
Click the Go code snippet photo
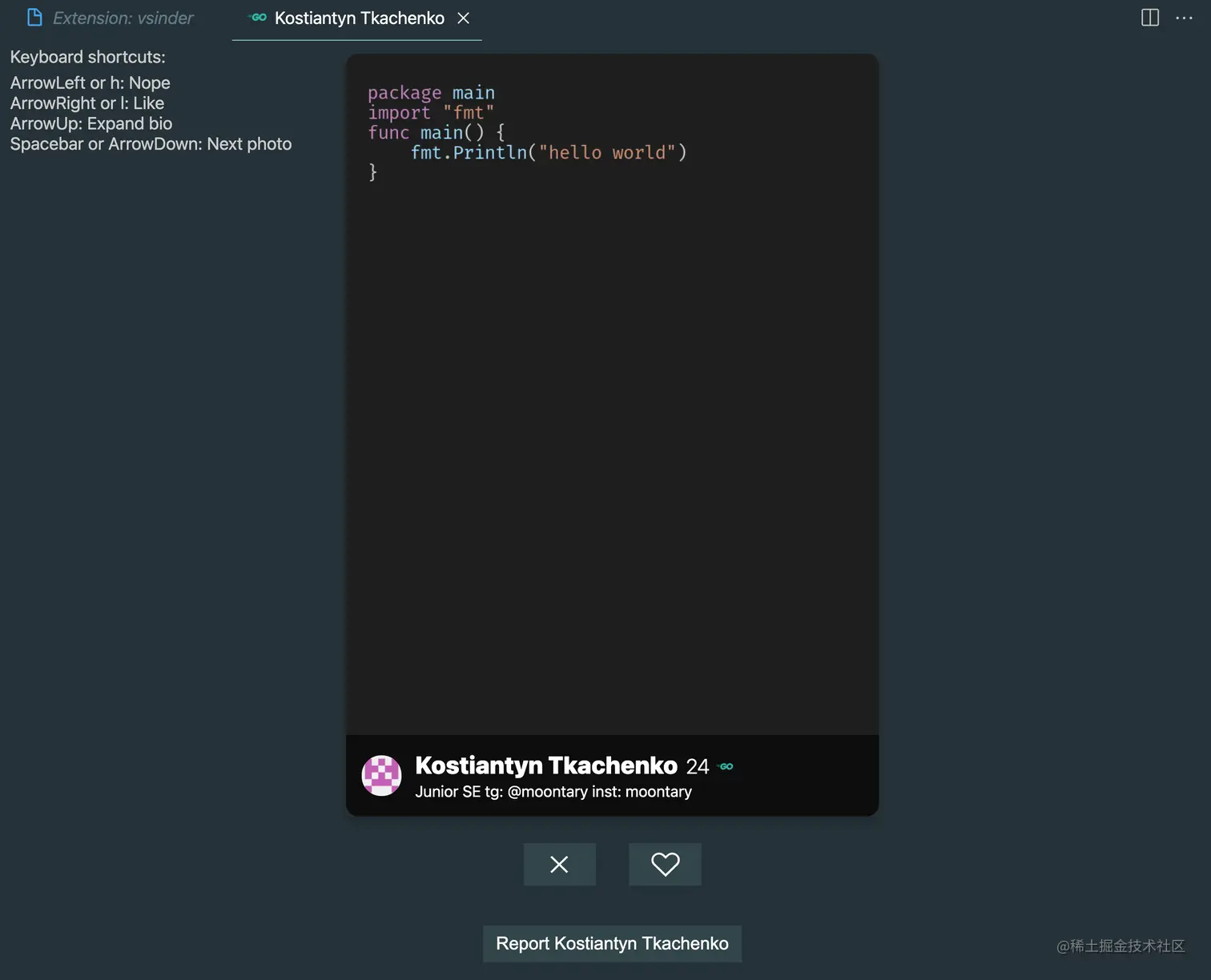point(613,395)
